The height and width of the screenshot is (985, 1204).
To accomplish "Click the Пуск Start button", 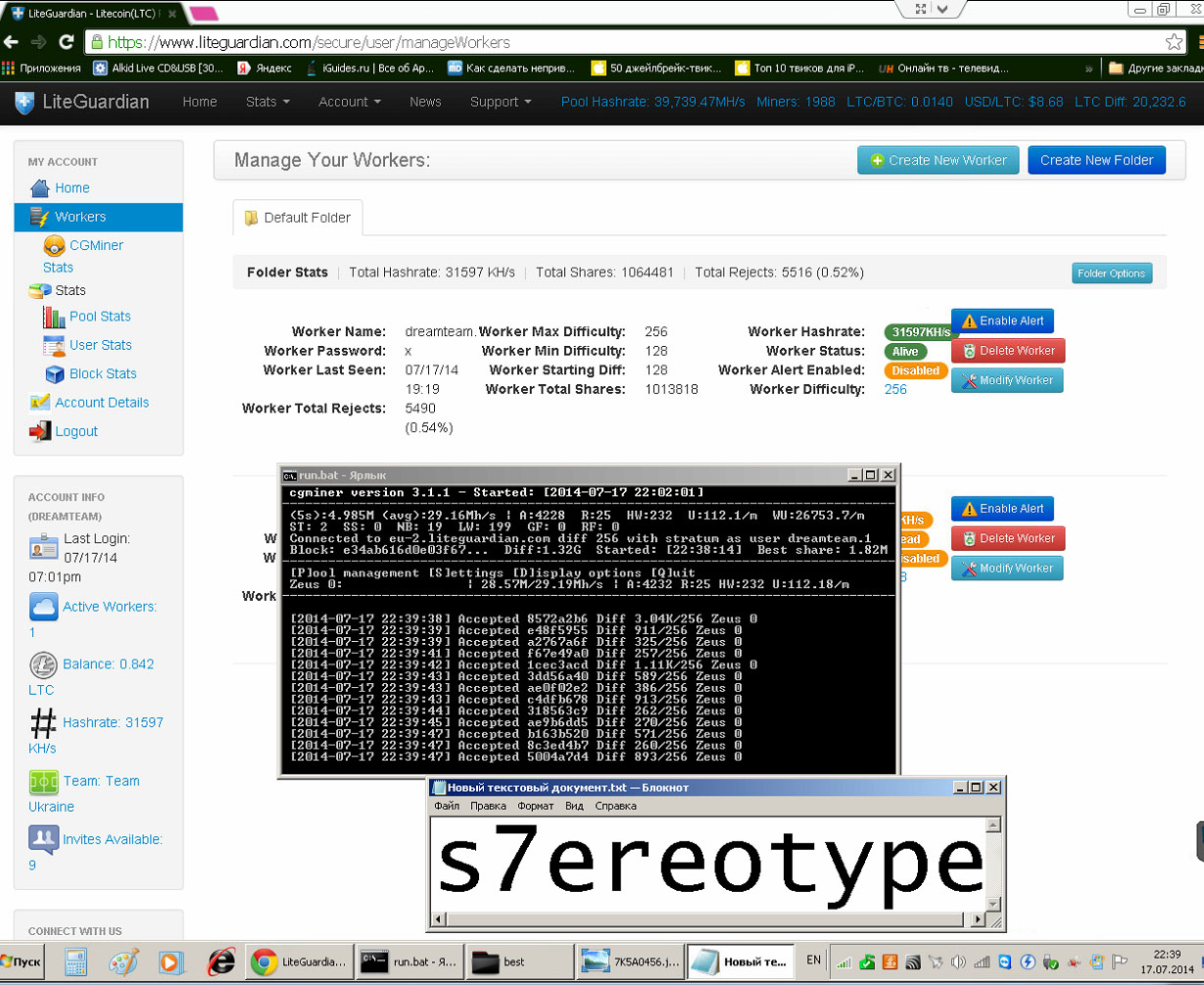I will tap(22, 962).
